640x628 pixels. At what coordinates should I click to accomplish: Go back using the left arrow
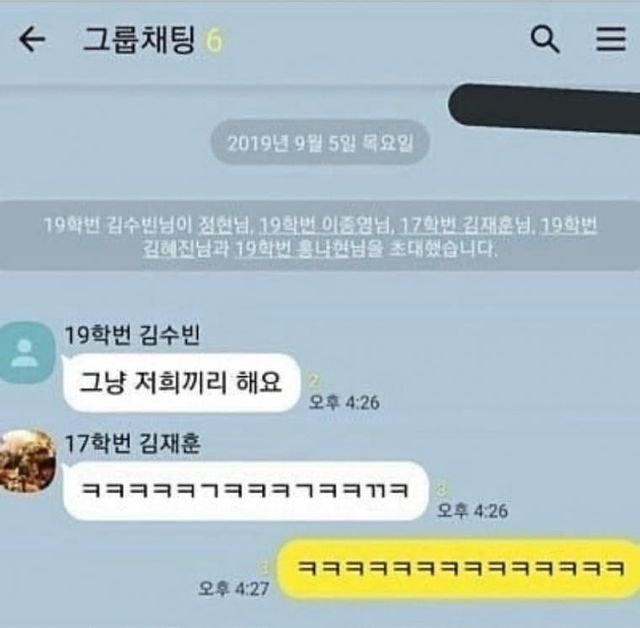point(32,39)
